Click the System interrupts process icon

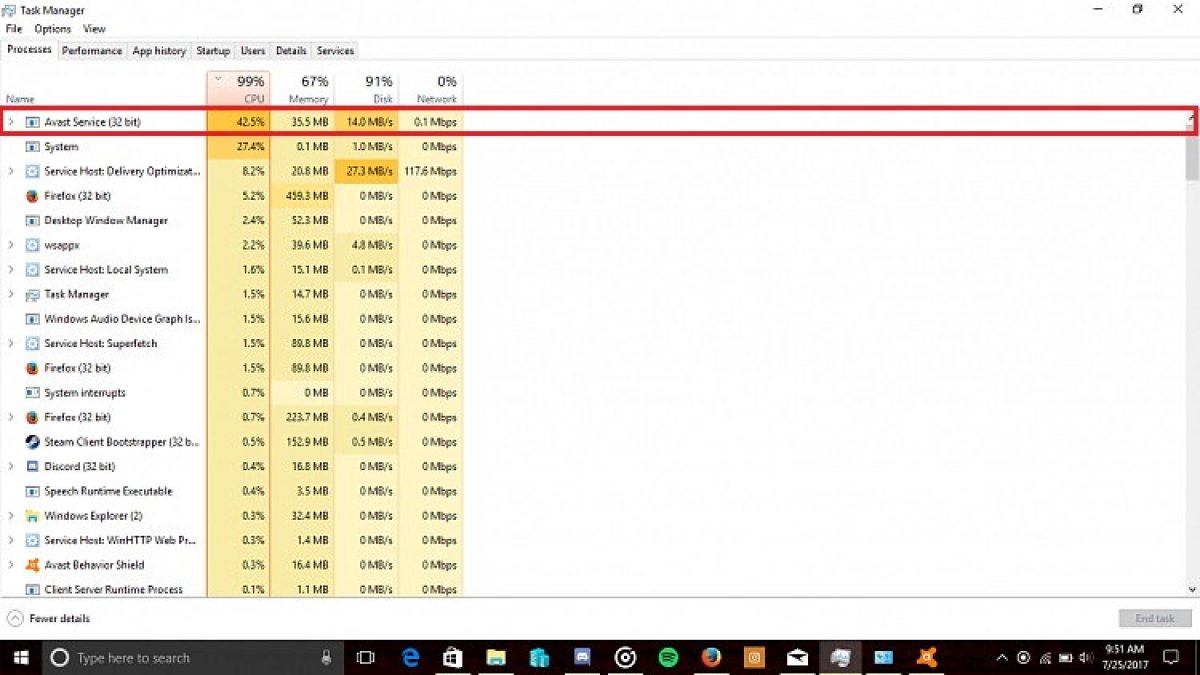coord(32,393)
